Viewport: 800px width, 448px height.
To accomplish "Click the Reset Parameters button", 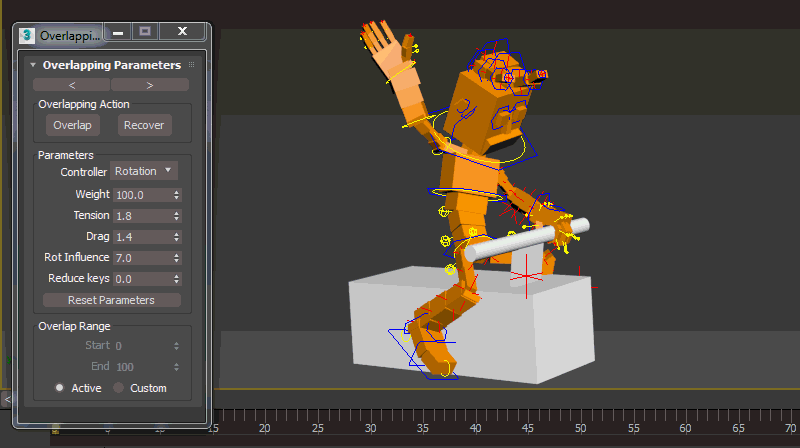I will [x=111, y=300].
